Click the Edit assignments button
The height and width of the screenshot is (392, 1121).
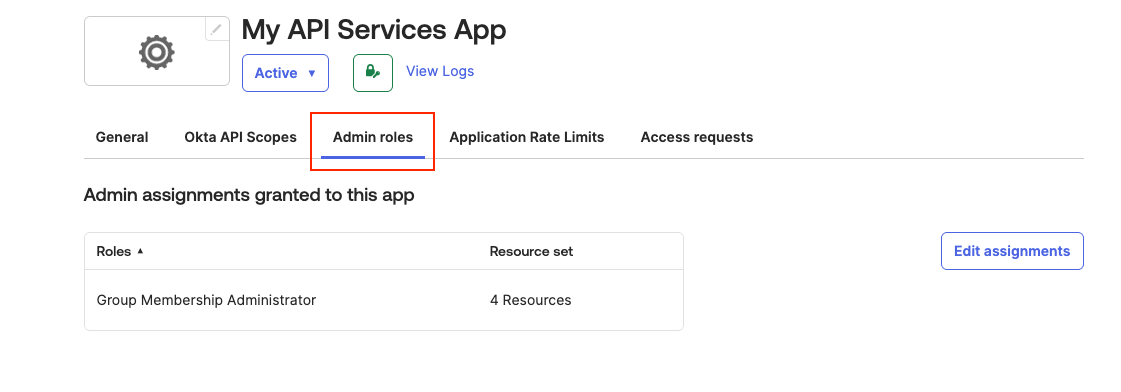click(1012, 251)
